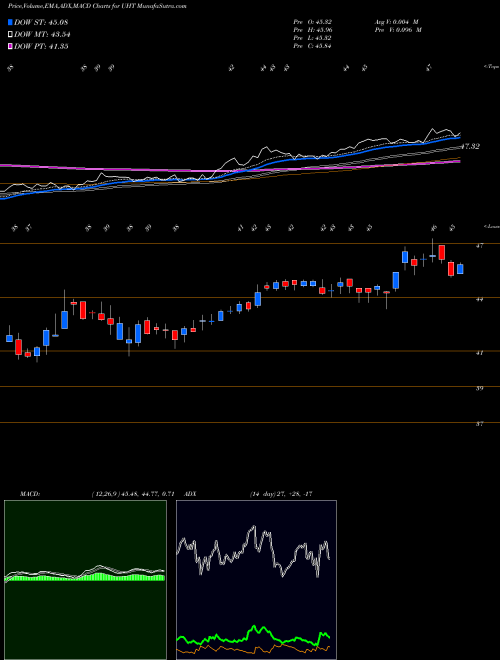Screen dimensions: 500x660
Task: Click the 39 price axis label
Action: (x=479, y=389)
